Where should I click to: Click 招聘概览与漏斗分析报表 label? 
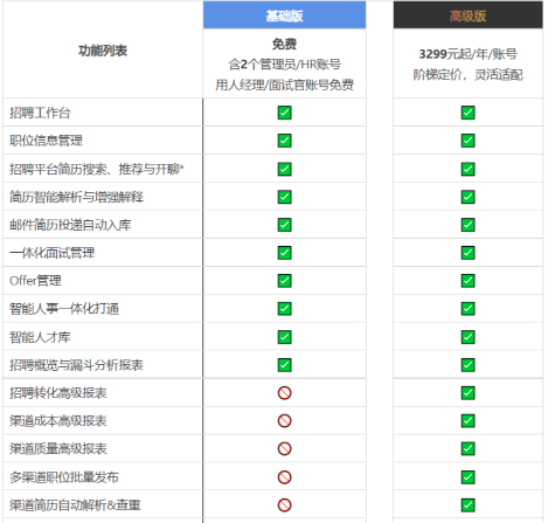tap(76, 365)
